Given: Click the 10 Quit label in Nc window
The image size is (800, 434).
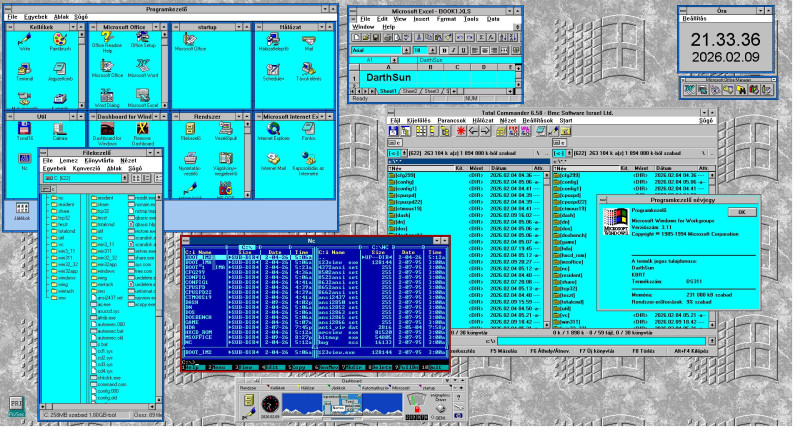Looking at the screenshot, I should (x=435, y=367).
